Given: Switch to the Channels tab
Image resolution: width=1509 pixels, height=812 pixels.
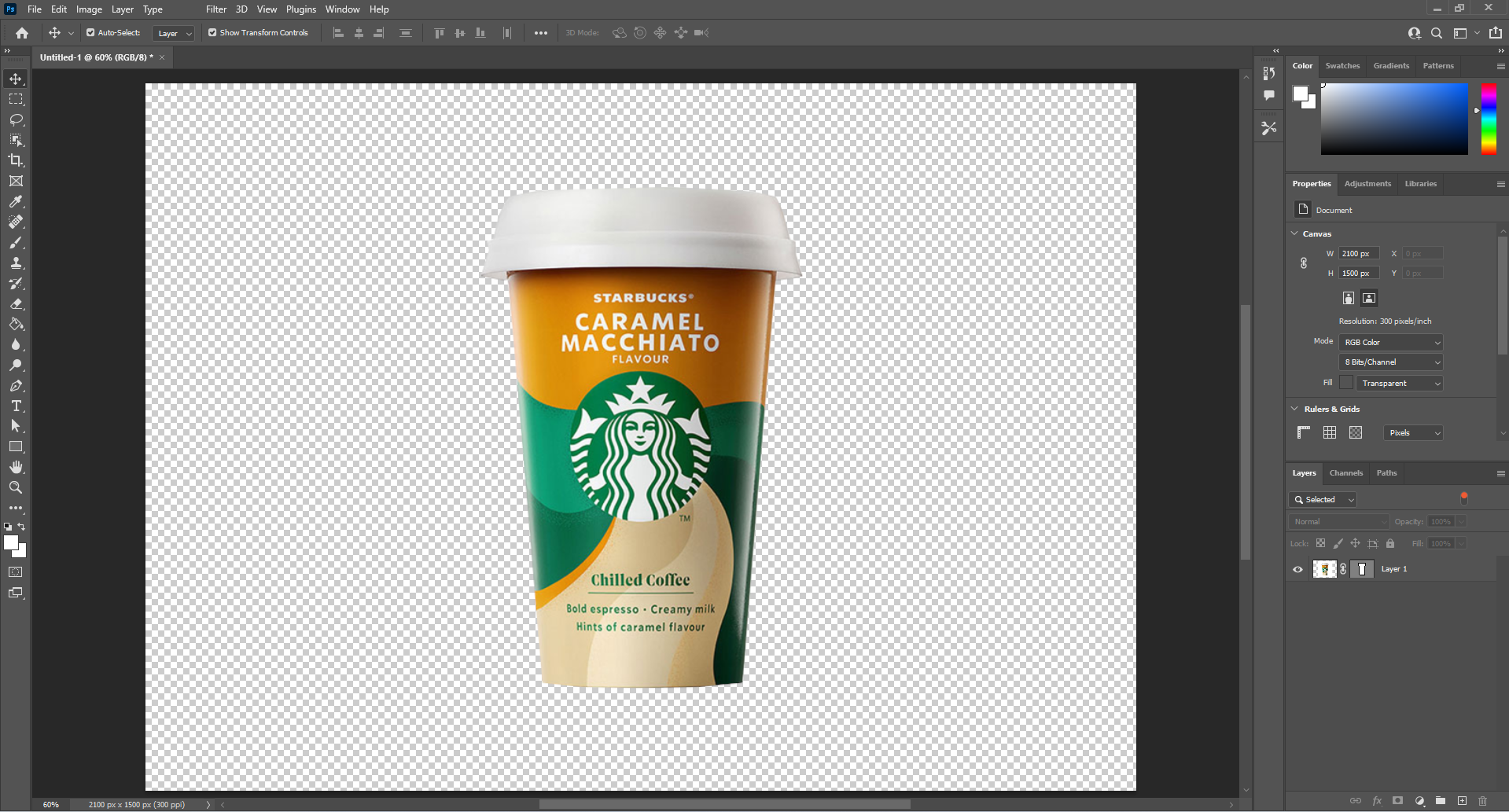Looking at the screenshot, I should pyautogui.click(x=1345, y=472).
